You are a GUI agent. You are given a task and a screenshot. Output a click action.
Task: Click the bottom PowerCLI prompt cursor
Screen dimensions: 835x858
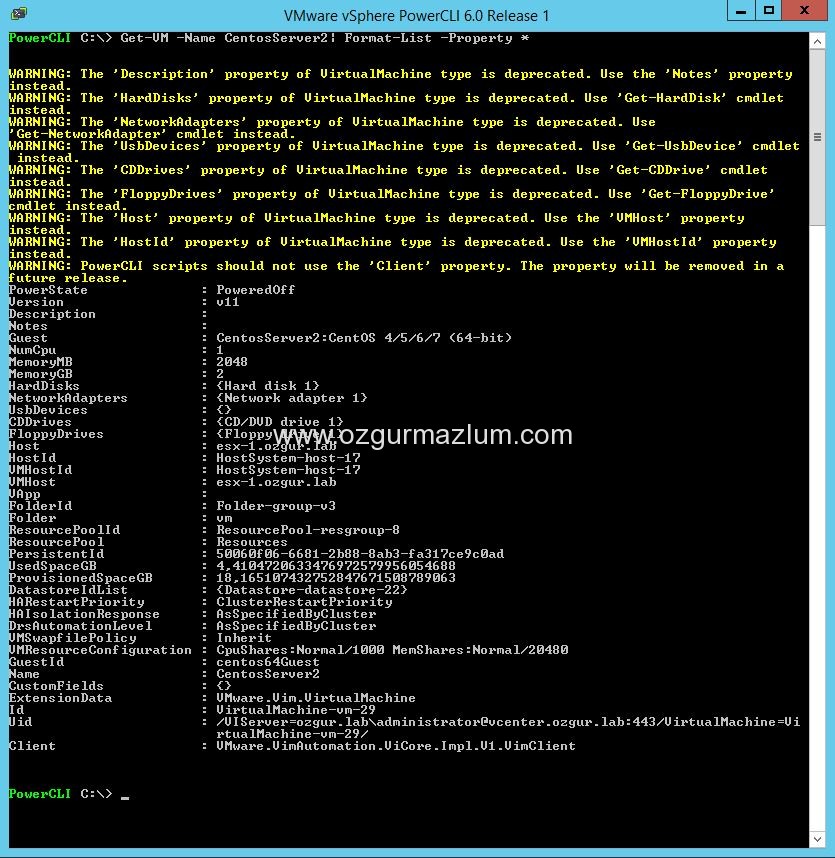tap(125, 796)
